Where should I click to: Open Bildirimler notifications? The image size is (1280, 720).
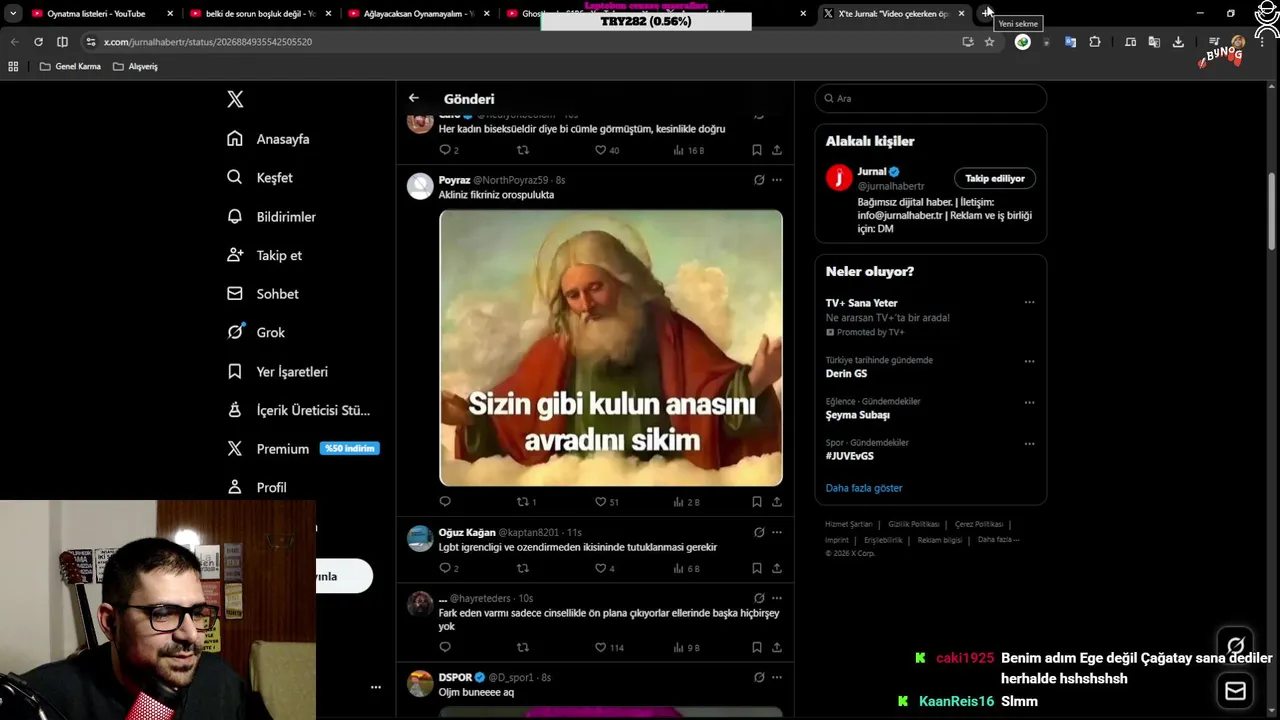(x=271, y=216)
